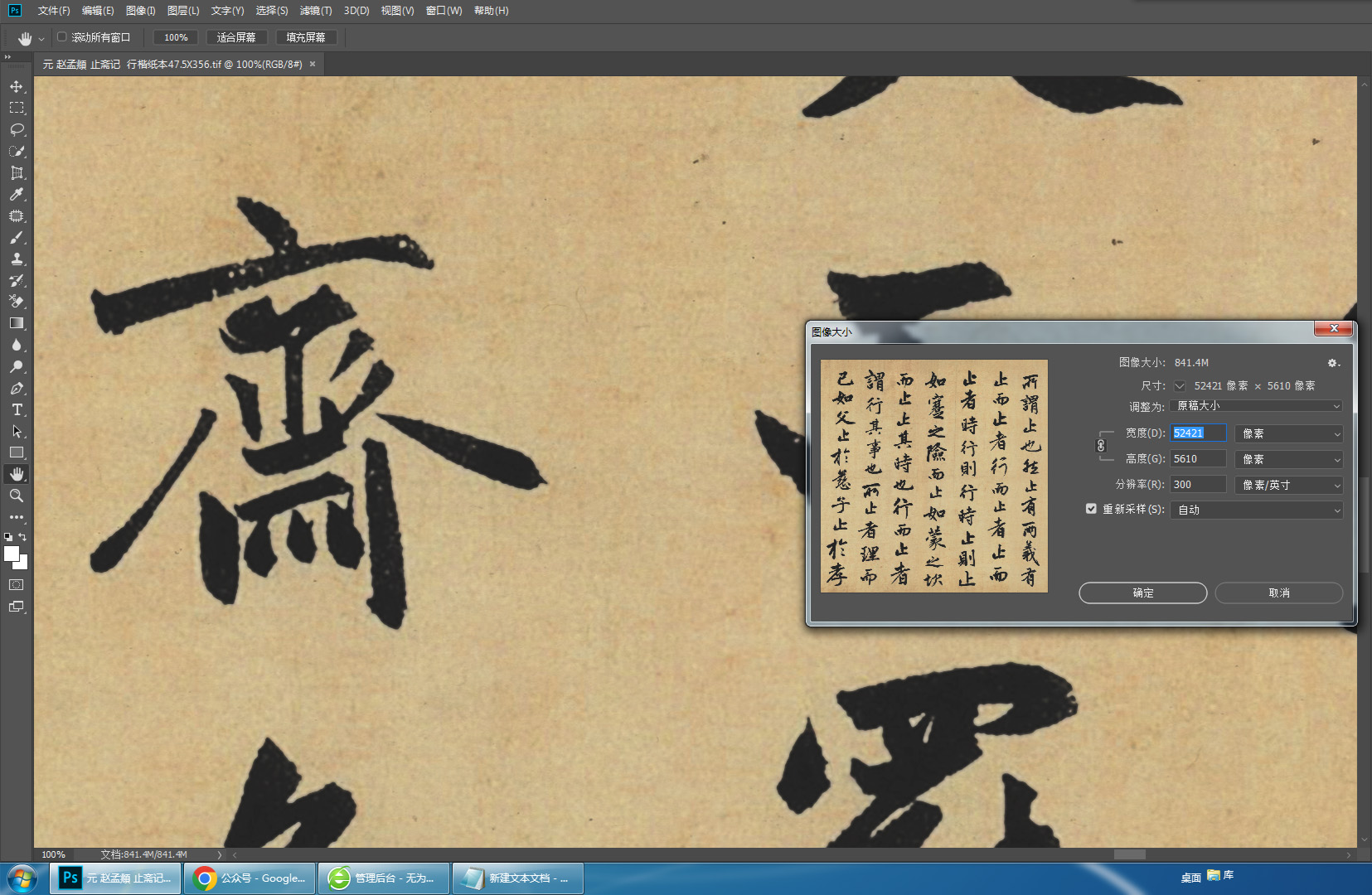Screen dimensions: 1372x895
Task: Select the Gradient tool
Action: [17, 323]
